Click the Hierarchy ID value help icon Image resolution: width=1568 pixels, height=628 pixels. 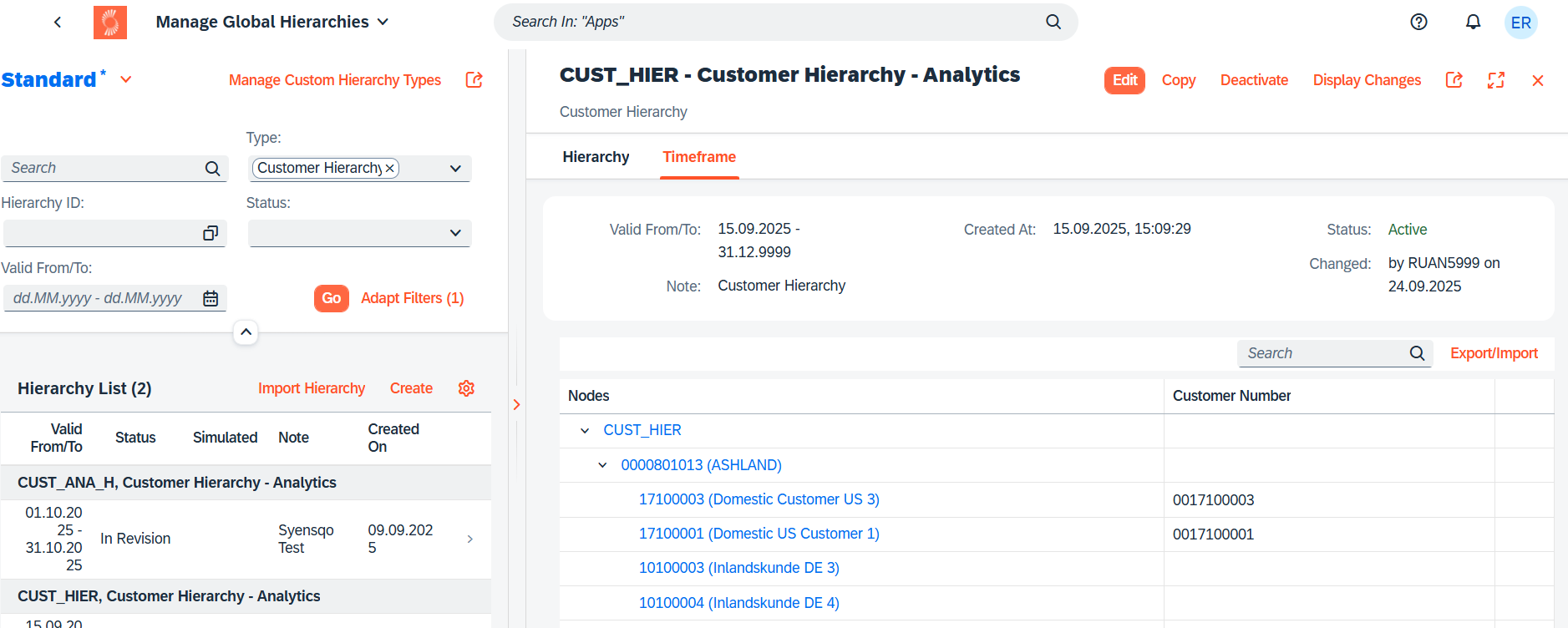(211, 234)
